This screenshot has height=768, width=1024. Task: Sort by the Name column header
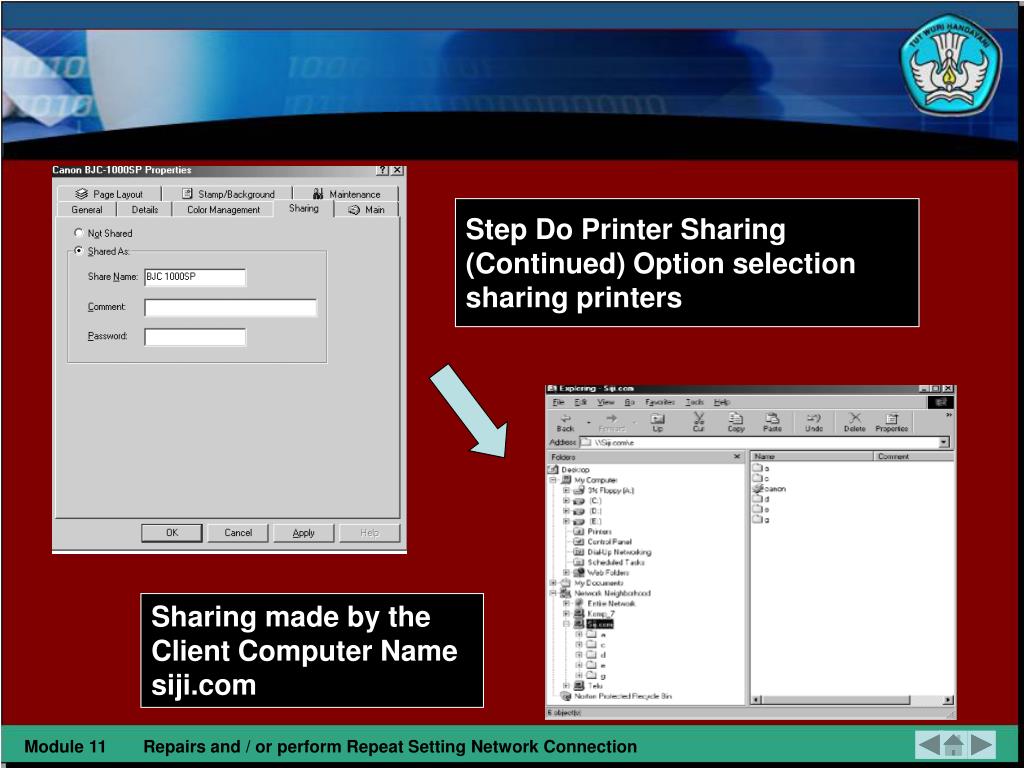click(812, 456)
